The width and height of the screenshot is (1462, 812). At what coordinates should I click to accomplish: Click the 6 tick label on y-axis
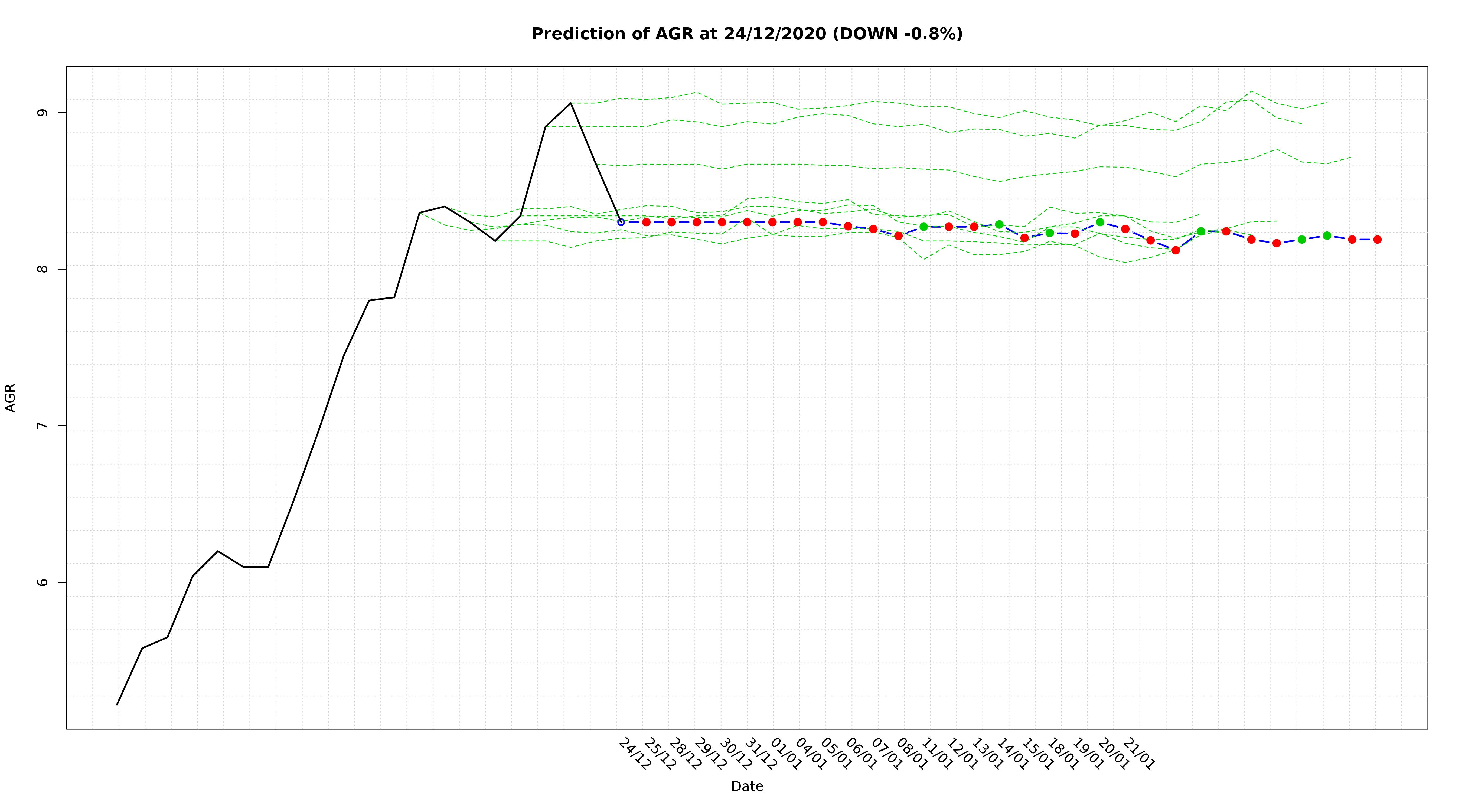tap(43, 582)
